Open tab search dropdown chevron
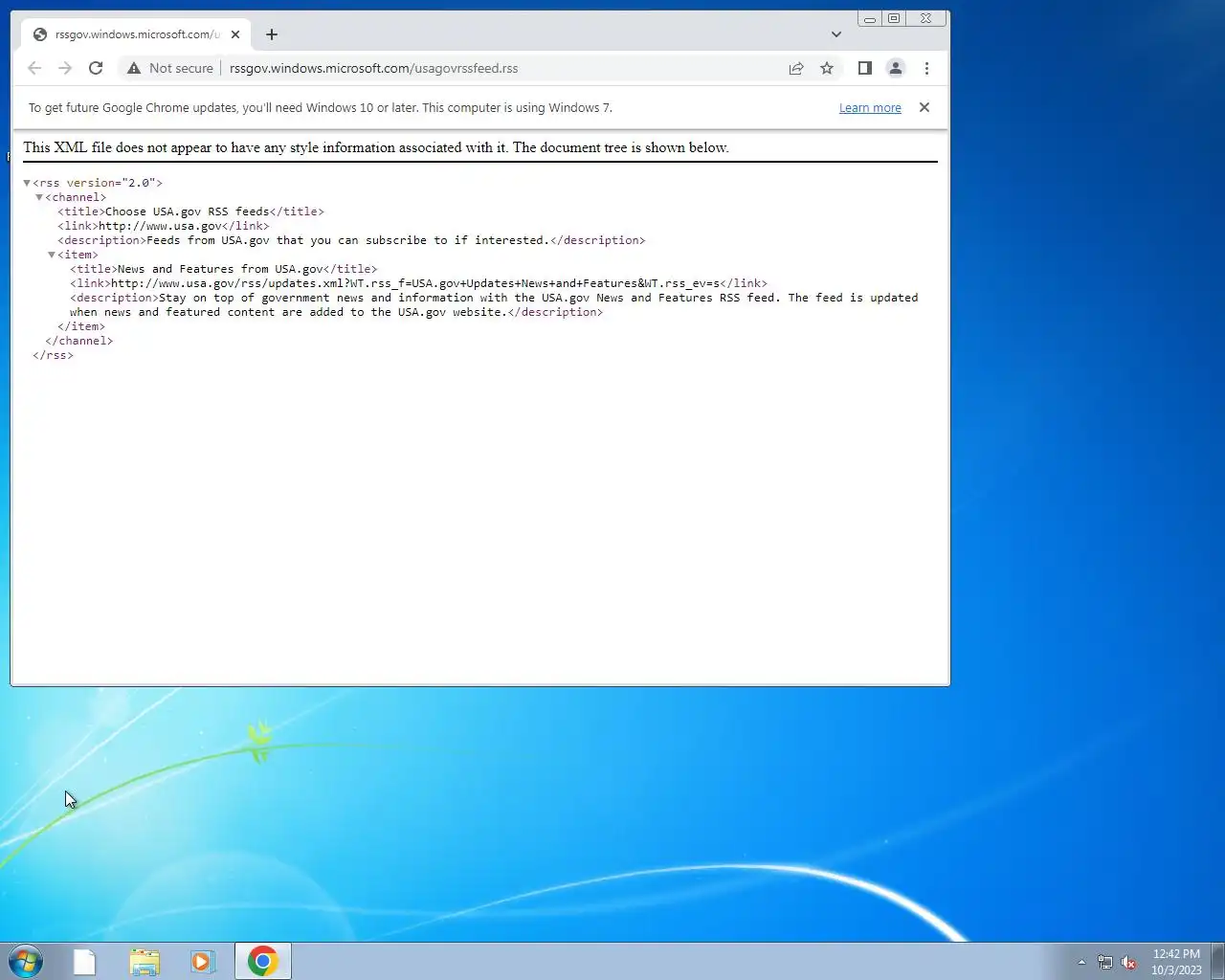Screen dimensions: 1225x980 tap(836, 34)
